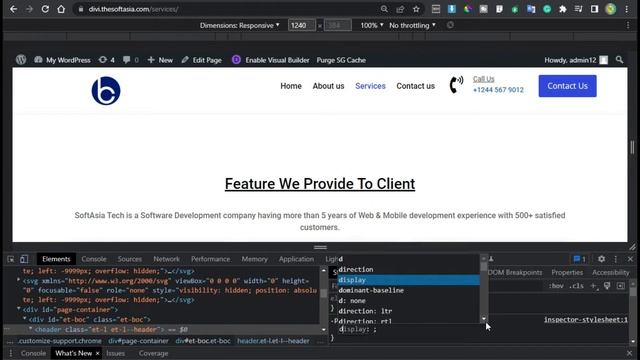640x360 pixels.
Task: Toggle the :hov element state
Action: 556,286
